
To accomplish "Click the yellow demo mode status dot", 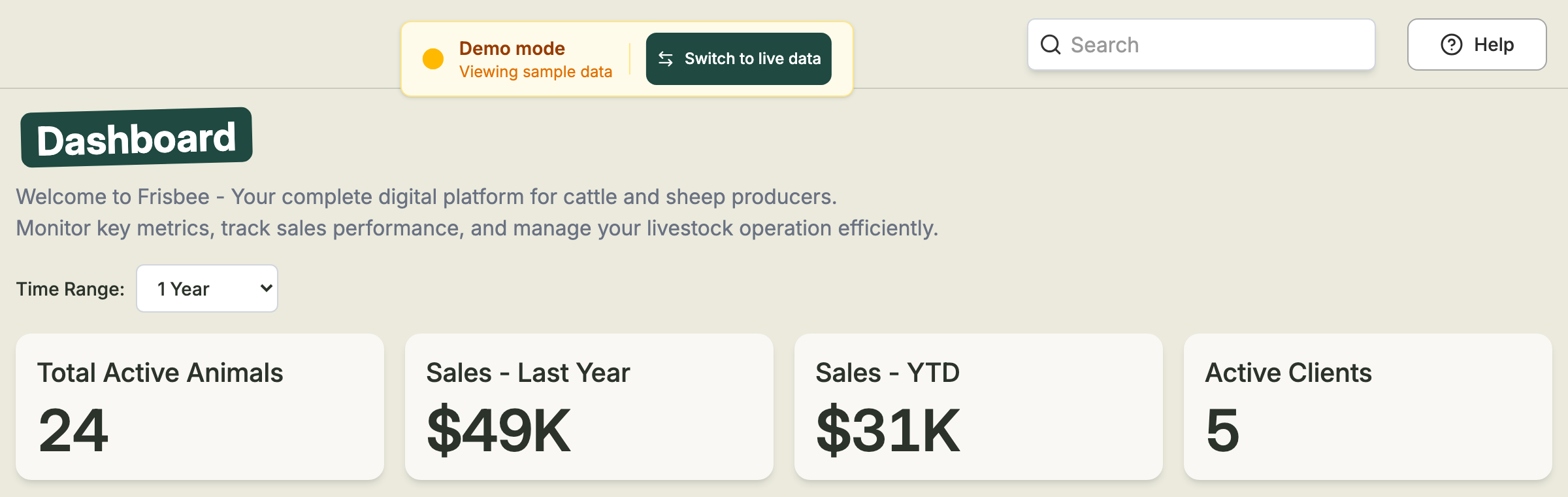I will tap(433, 59).
